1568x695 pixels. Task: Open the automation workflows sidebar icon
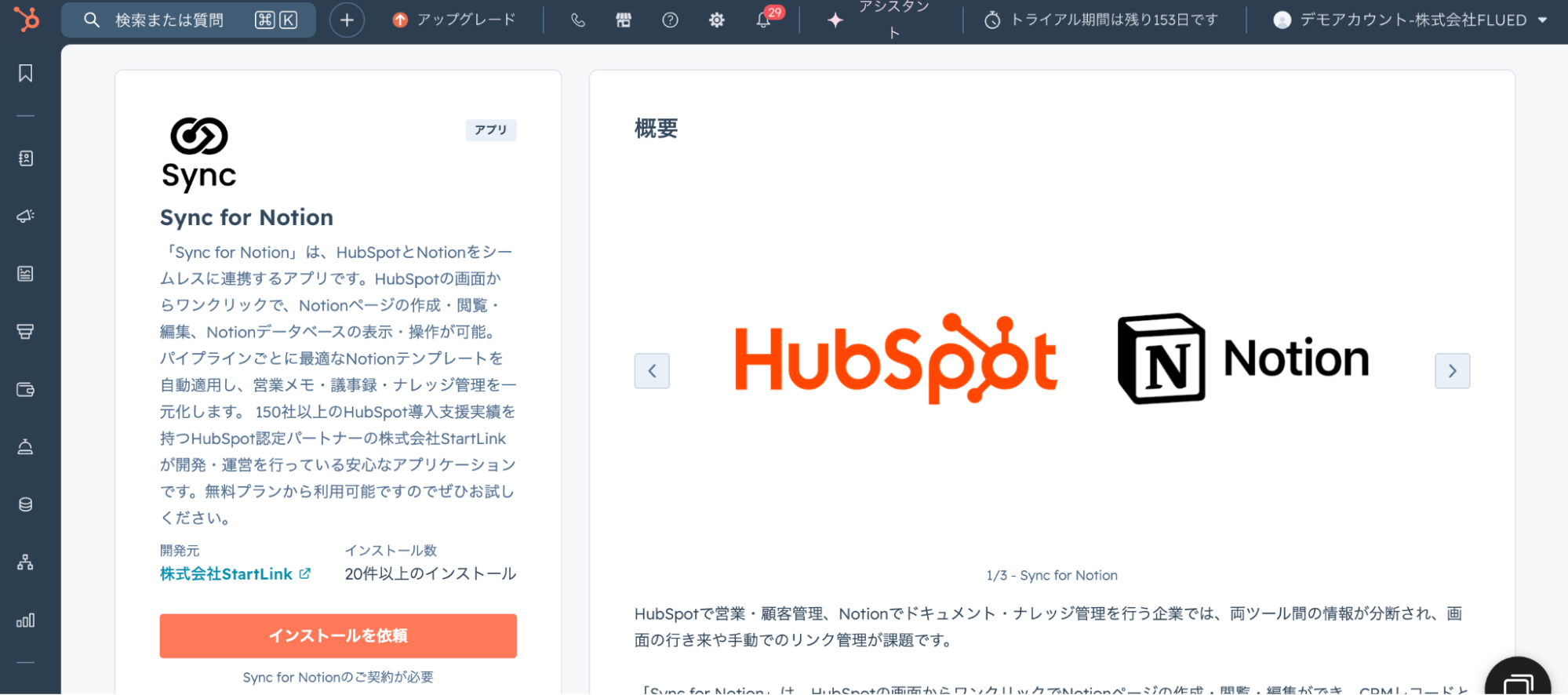(26, 562)
